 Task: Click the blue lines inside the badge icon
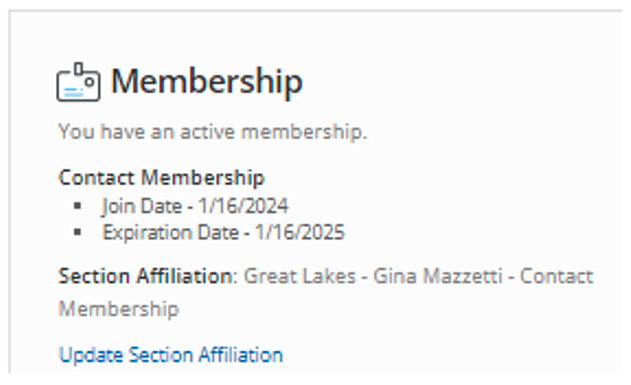tap(74, 92)
